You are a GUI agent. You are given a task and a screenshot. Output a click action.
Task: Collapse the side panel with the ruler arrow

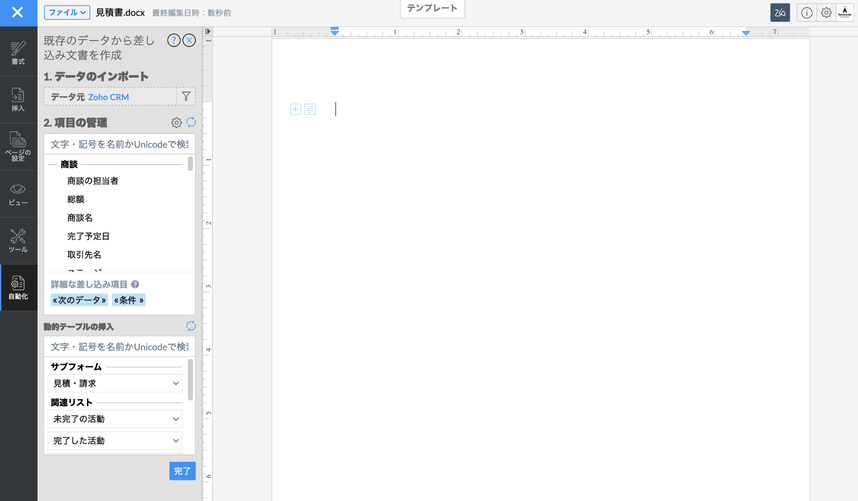point(208,32)
